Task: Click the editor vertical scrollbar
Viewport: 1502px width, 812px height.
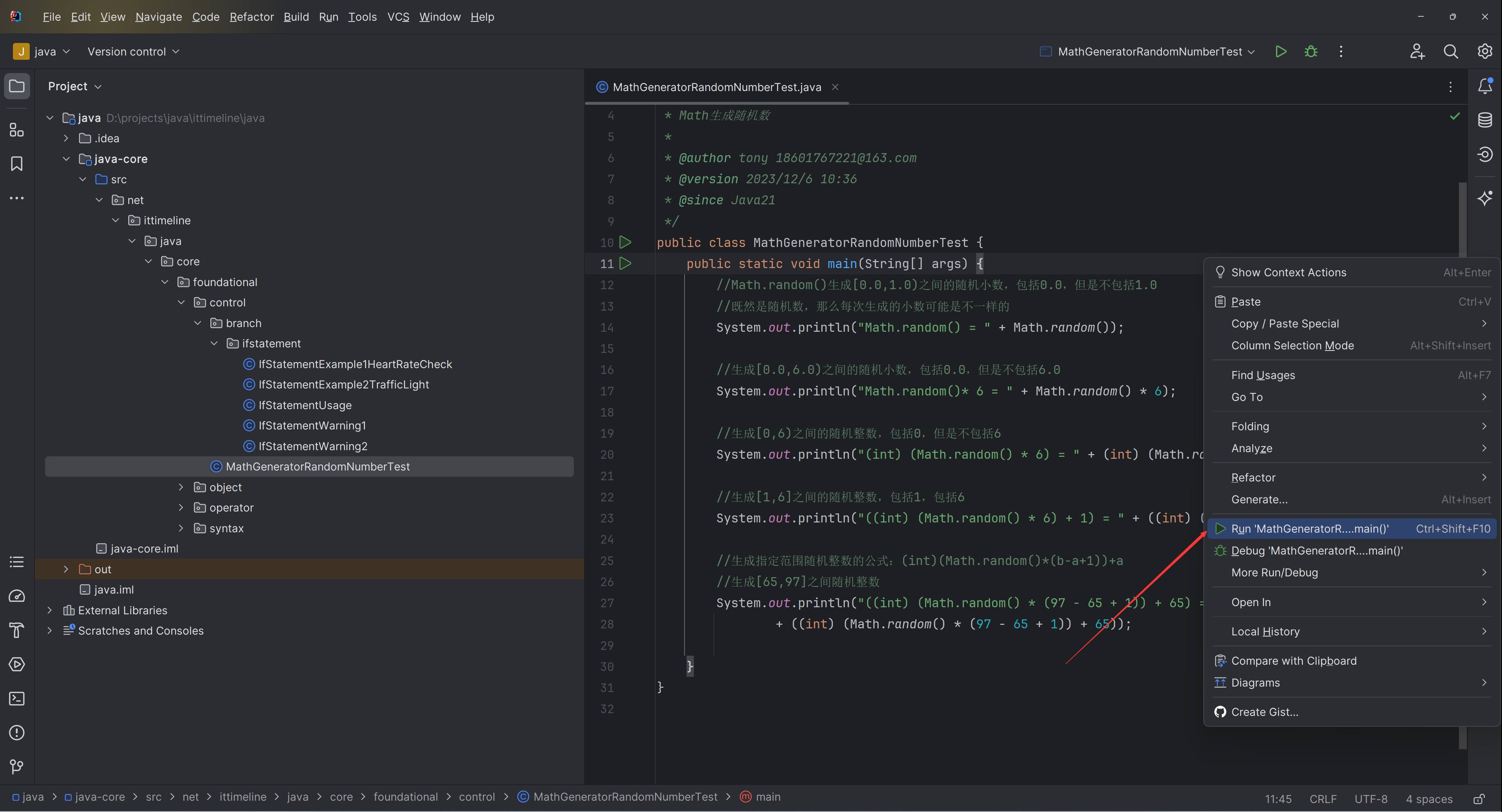Action: 1463,466
